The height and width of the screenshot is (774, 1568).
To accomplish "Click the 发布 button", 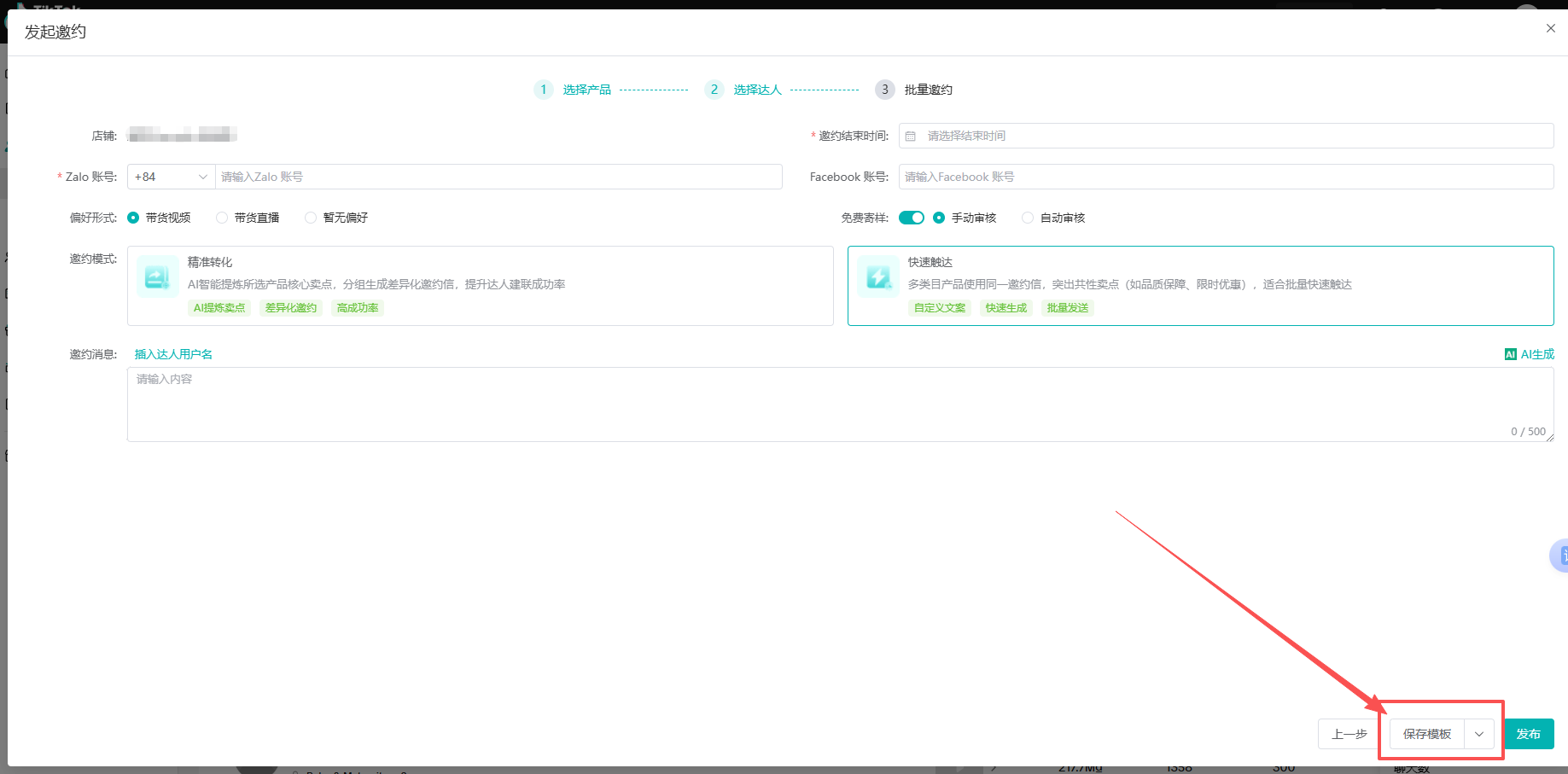I will point(1528,734).
